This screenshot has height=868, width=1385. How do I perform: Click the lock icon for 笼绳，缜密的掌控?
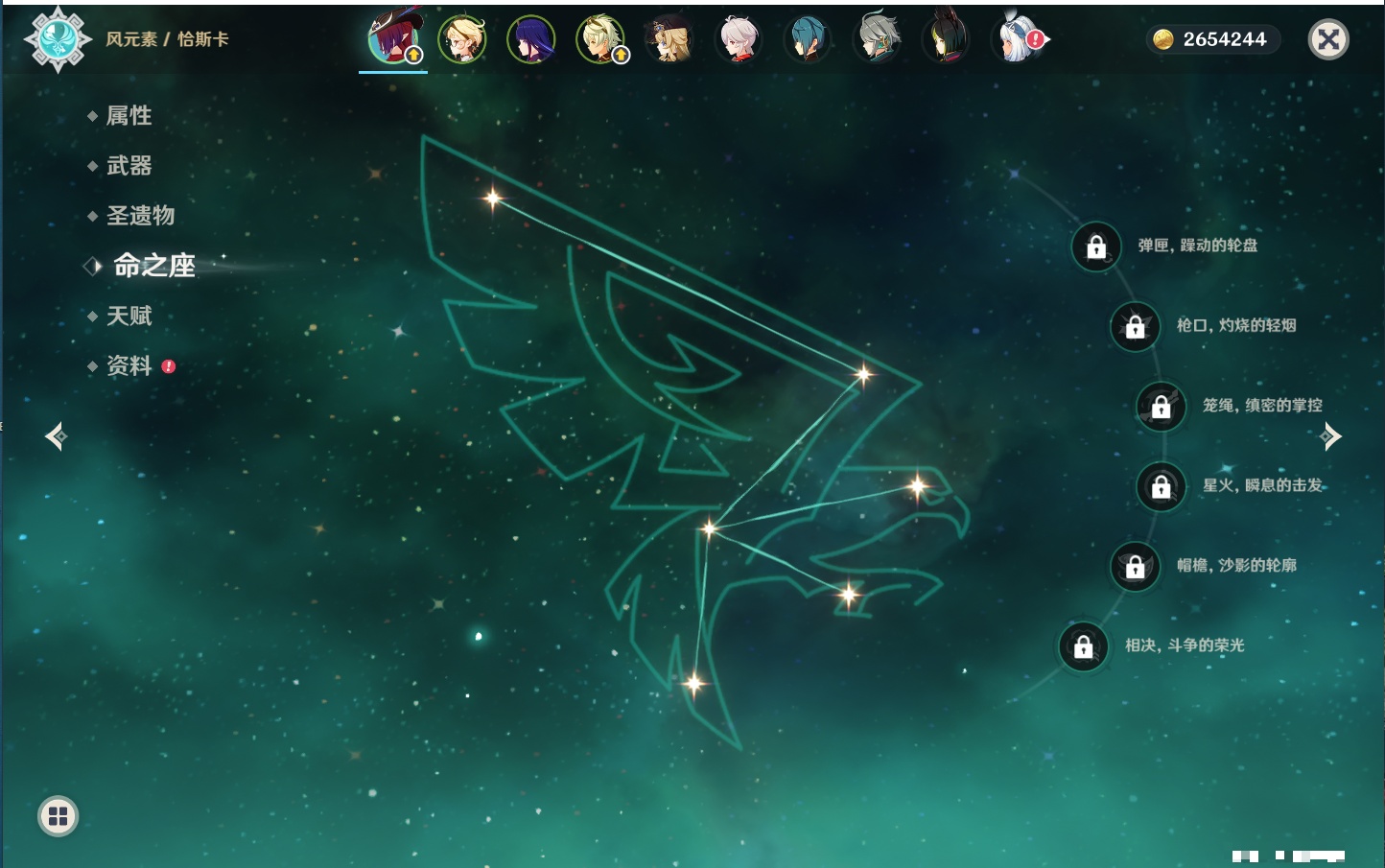[x=1162, y=407]
